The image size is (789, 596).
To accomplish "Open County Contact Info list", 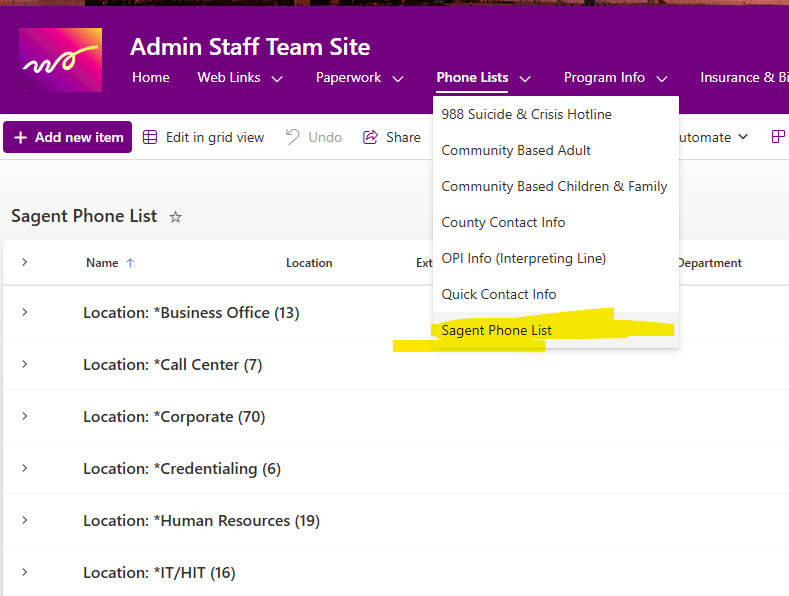I will [503, 222].
